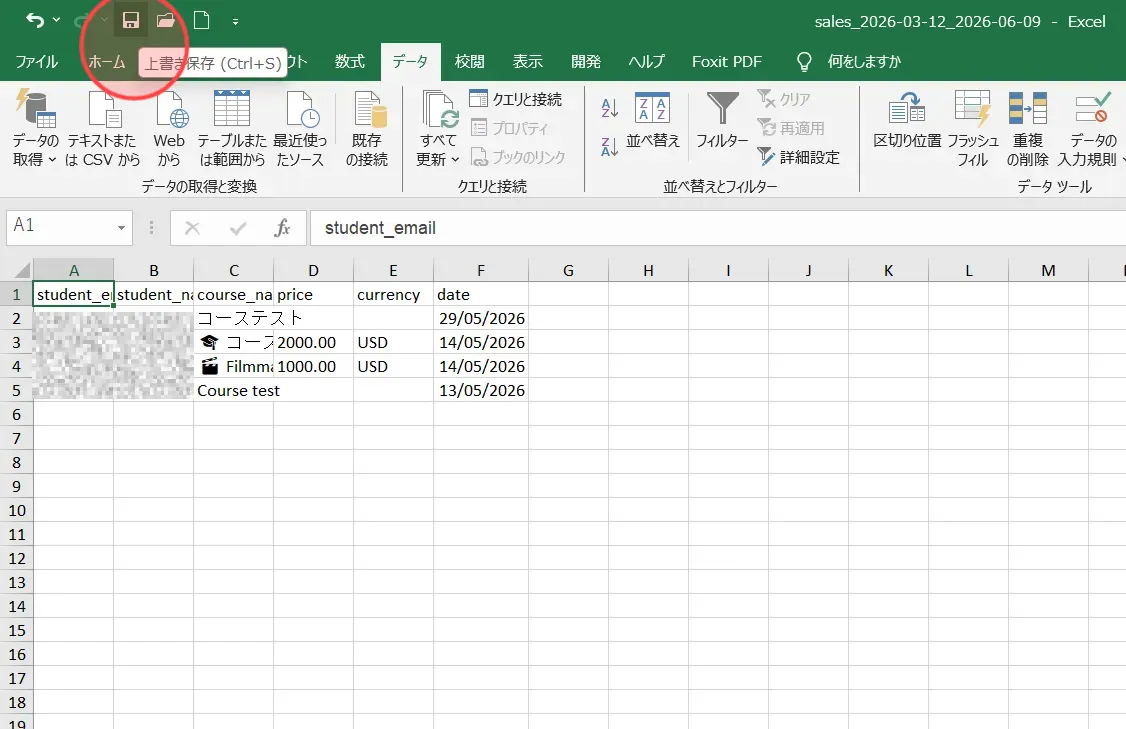Open the Foxit PDF tab
Viewport: 1126px width, 729px height.
727,62
